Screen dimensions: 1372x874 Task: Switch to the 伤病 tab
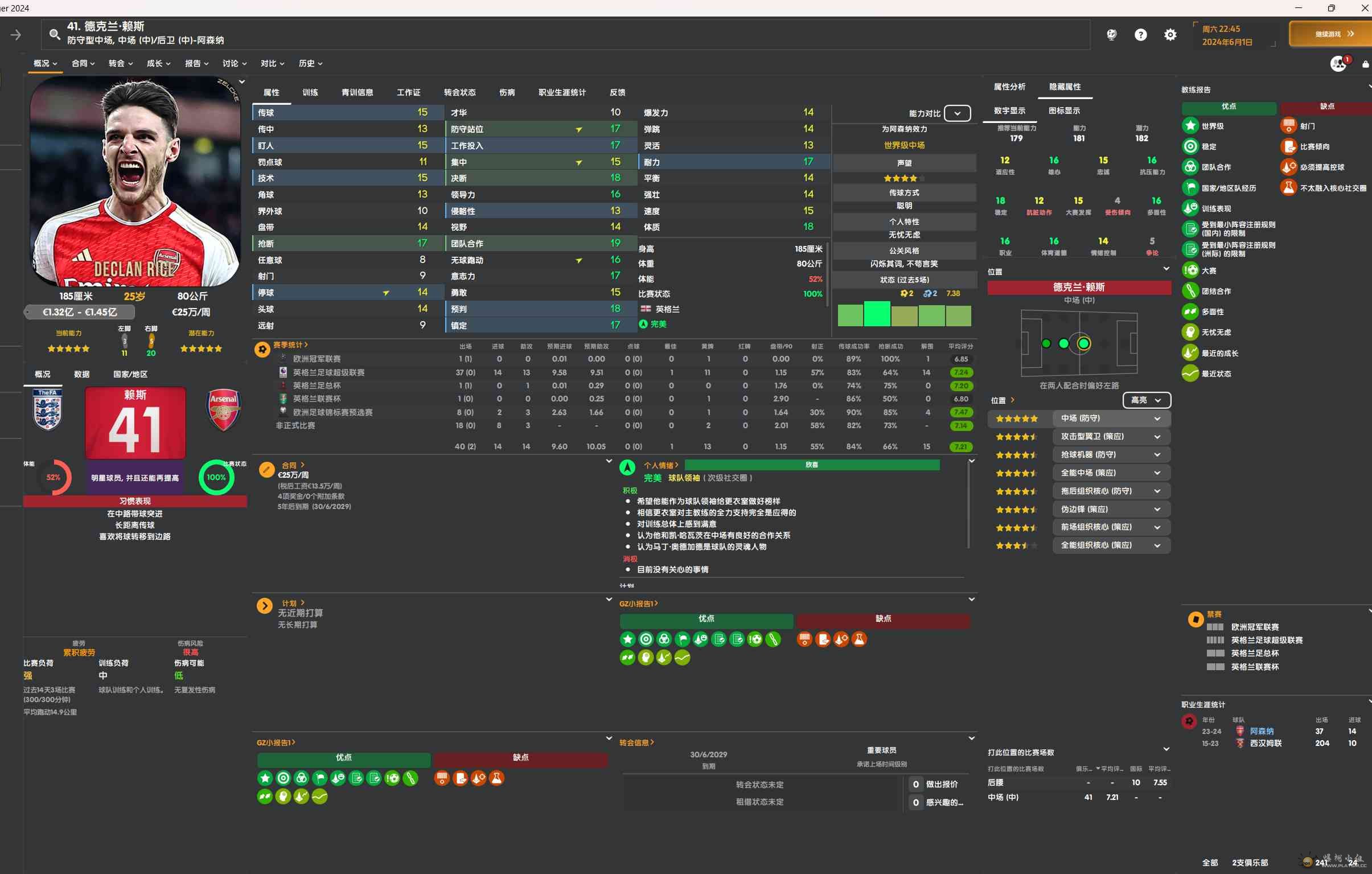(x=507, y=92)
